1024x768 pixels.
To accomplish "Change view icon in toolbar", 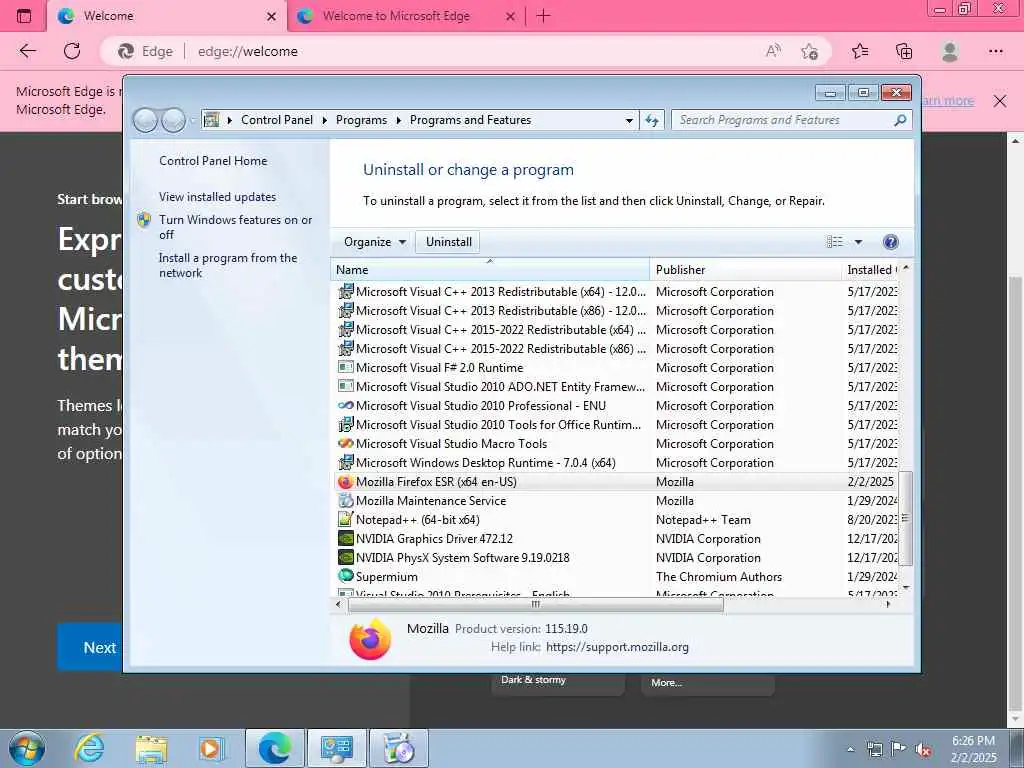I will pos(834,242).
